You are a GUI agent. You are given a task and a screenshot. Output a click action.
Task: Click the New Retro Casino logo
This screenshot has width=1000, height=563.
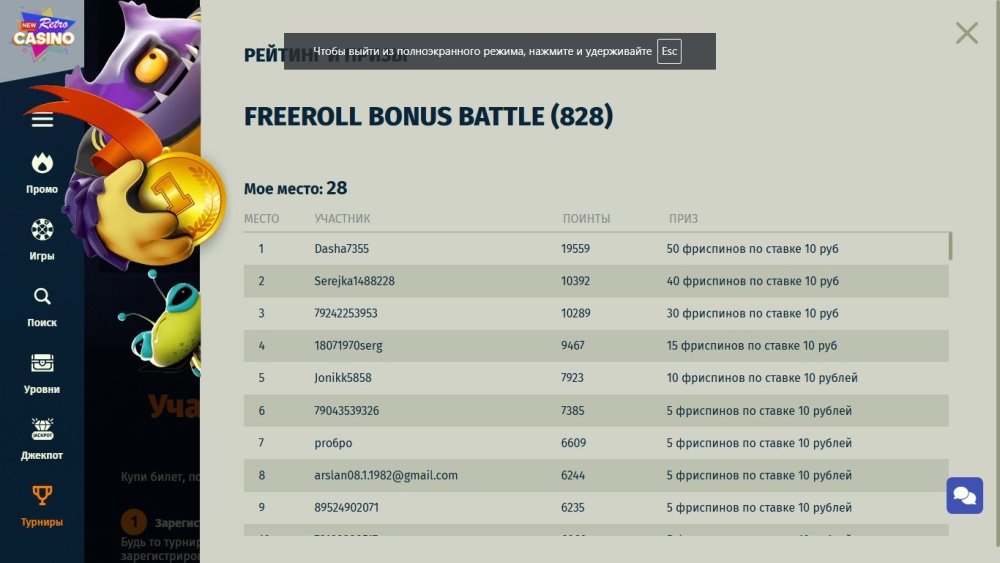pos(43,34)
